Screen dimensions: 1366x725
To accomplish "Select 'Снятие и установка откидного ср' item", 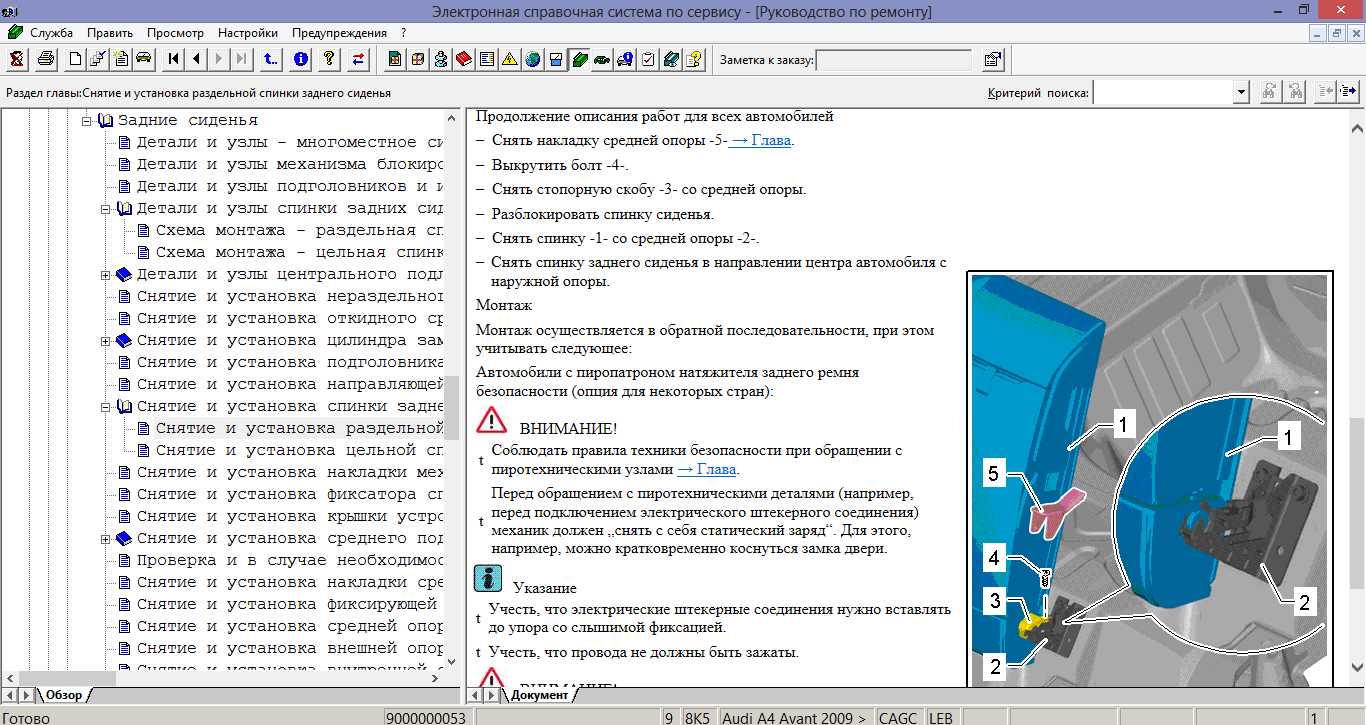I will pos(280,319).
